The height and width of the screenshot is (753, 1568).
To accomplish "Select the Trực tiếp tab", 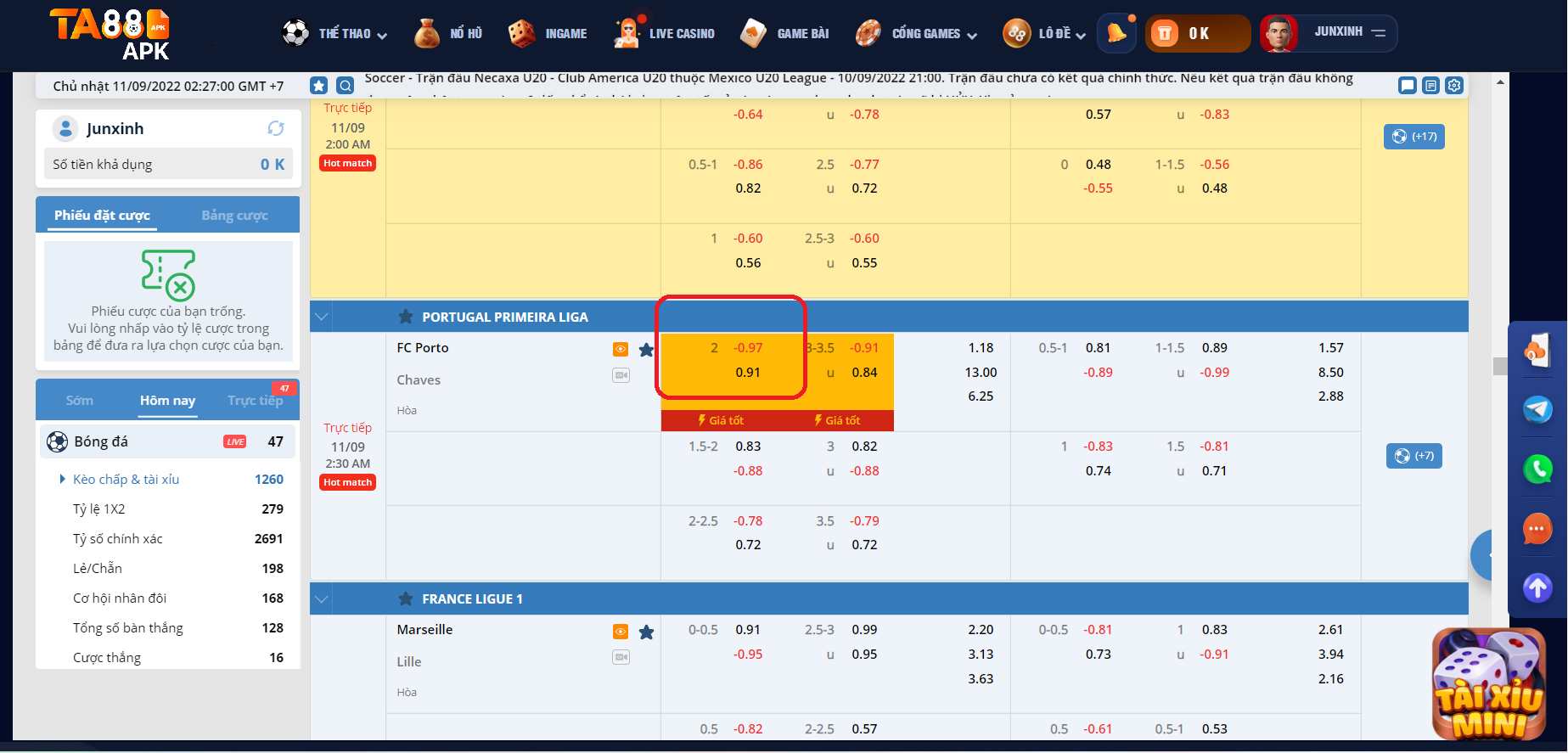I will click(x=255, y=401).
